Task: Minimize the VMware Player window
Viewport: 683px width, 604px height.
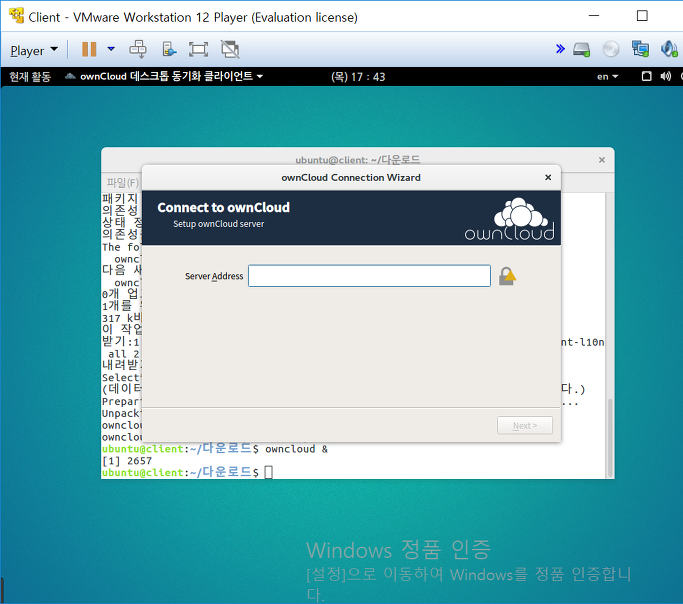Action: point(594,16)
